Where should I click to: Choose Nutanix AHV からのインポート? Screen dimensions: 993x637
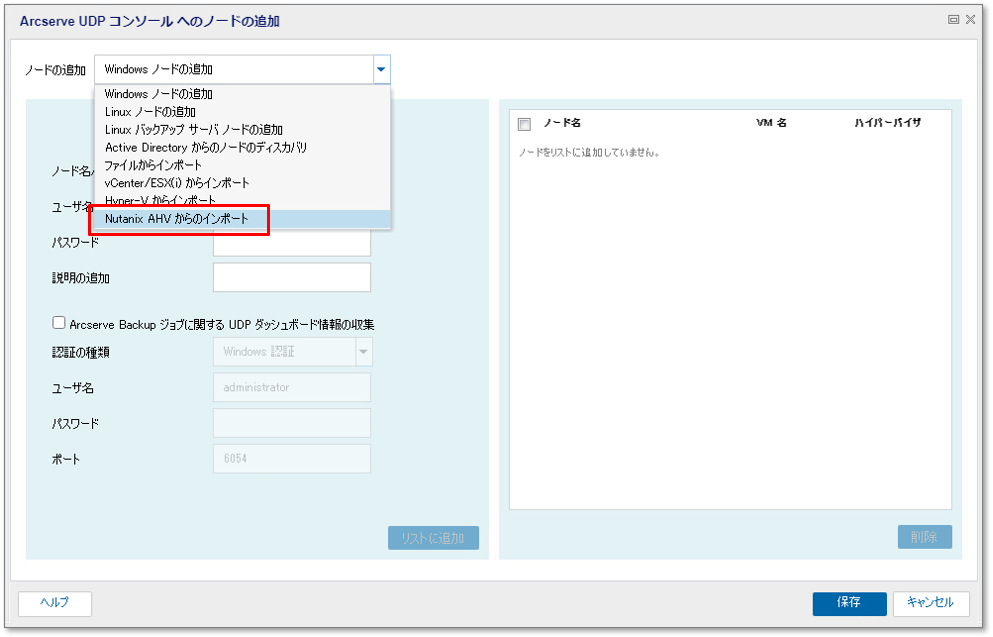coord(243,218)
